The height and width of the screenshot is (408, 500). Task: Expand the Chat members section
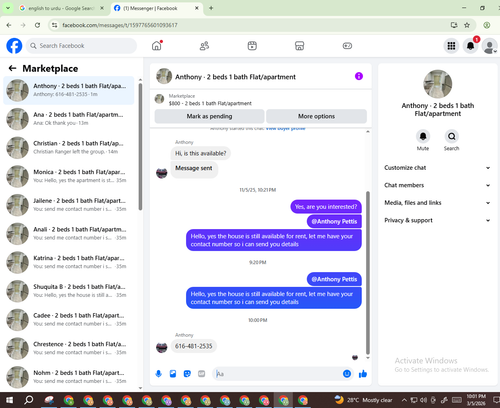coord(437,185)
